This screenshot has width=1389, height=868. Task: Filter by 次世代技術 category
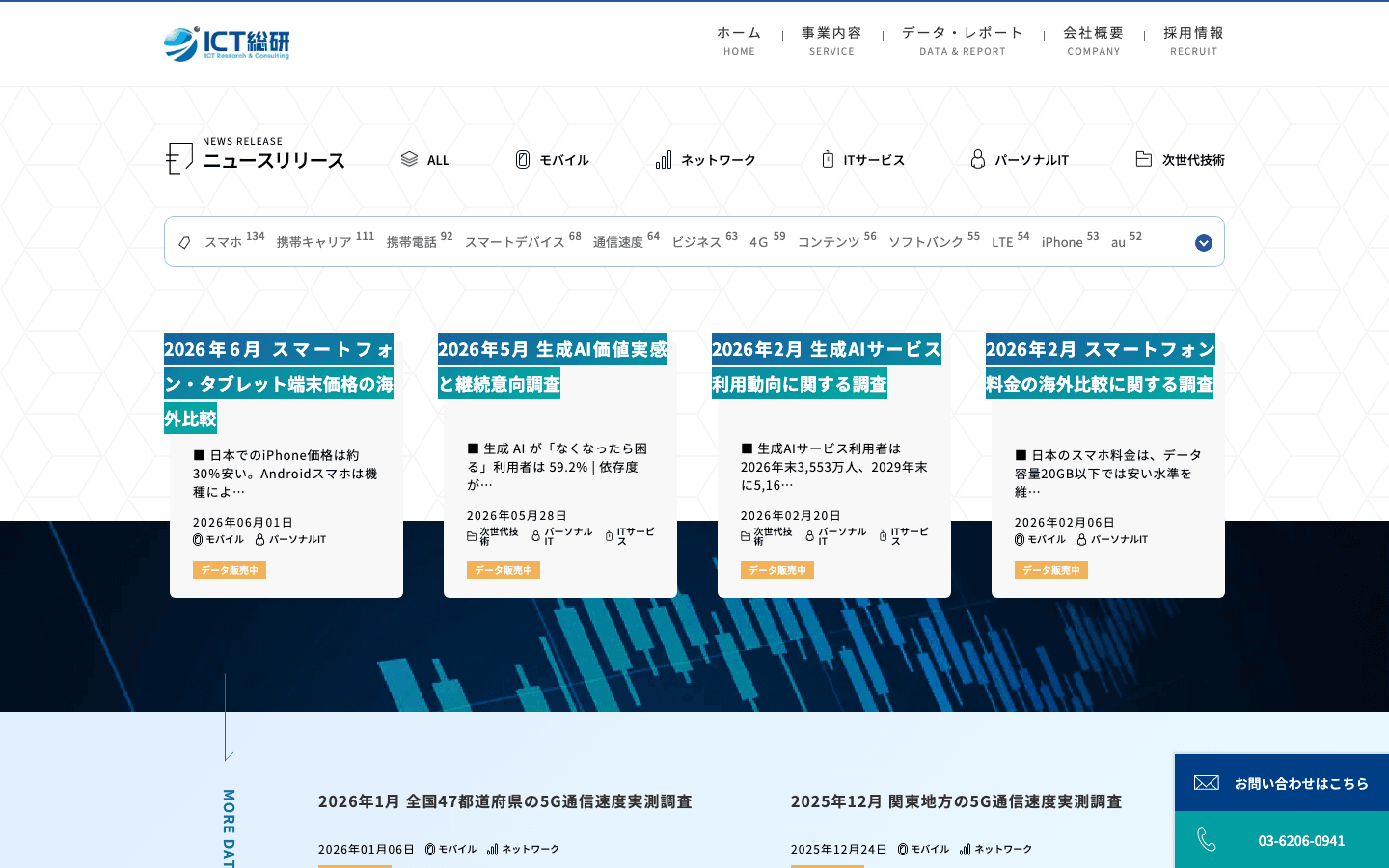coord(1181,159)
